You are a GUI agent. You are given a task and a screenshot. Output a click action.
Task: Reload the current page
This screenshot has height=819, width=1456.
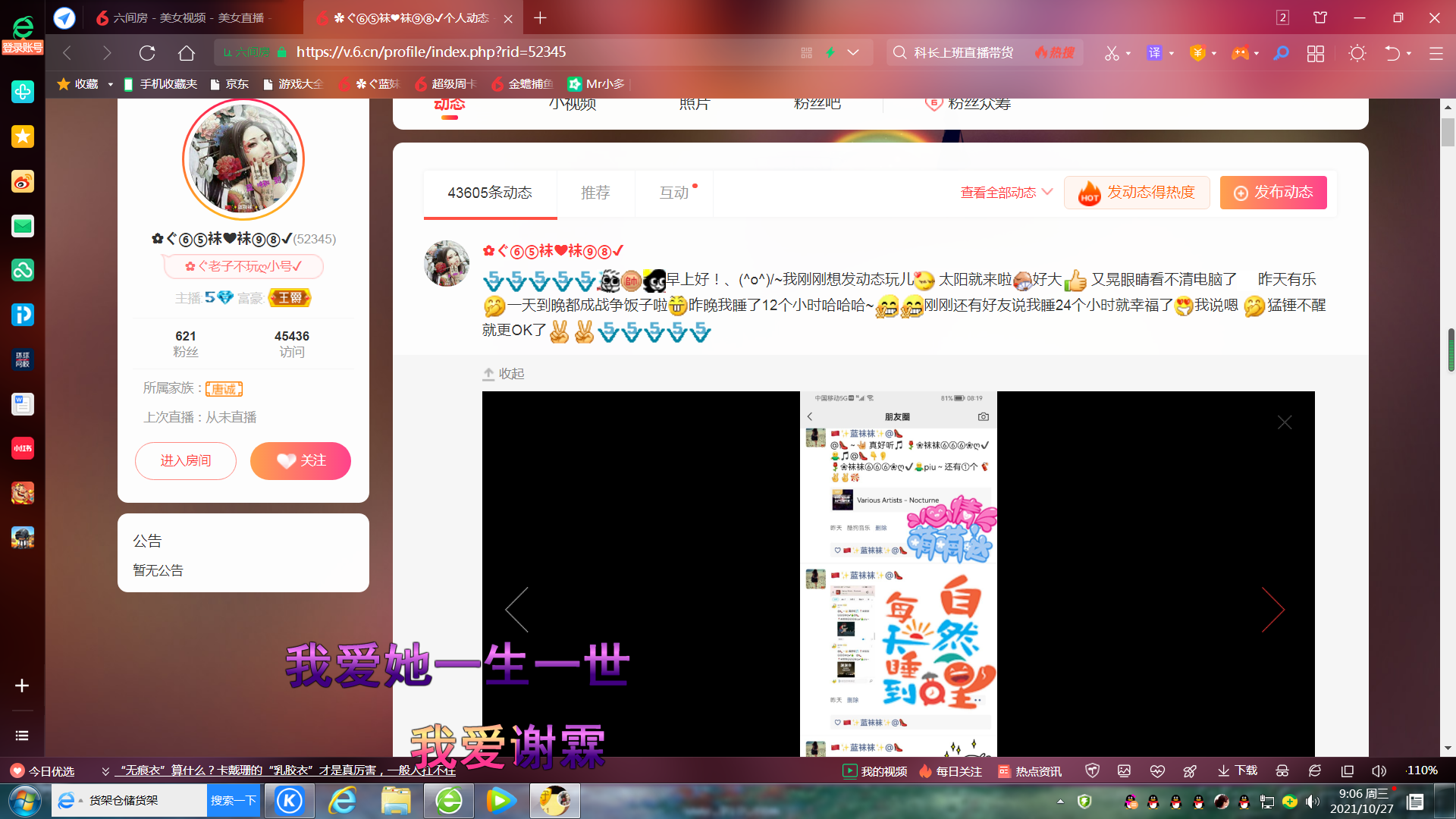(x=147, y=52)
